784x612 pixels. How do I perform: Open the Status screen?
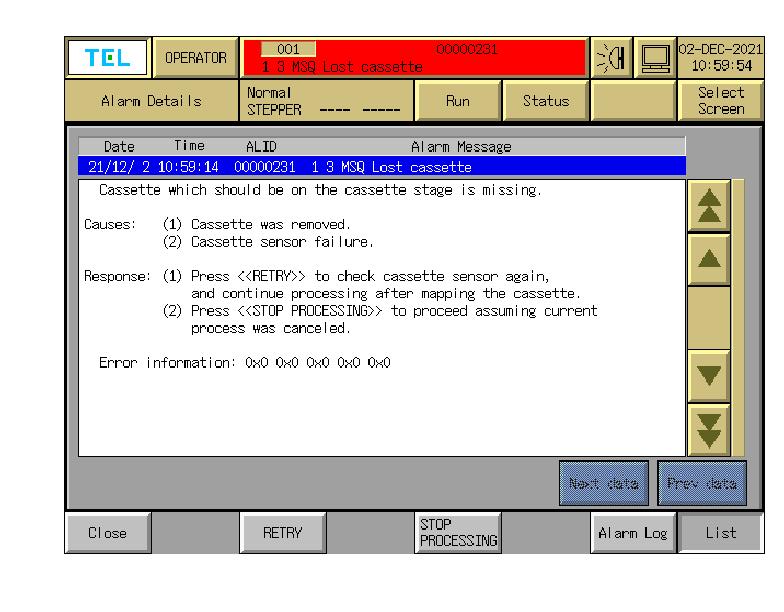click(x=546, y=100)
